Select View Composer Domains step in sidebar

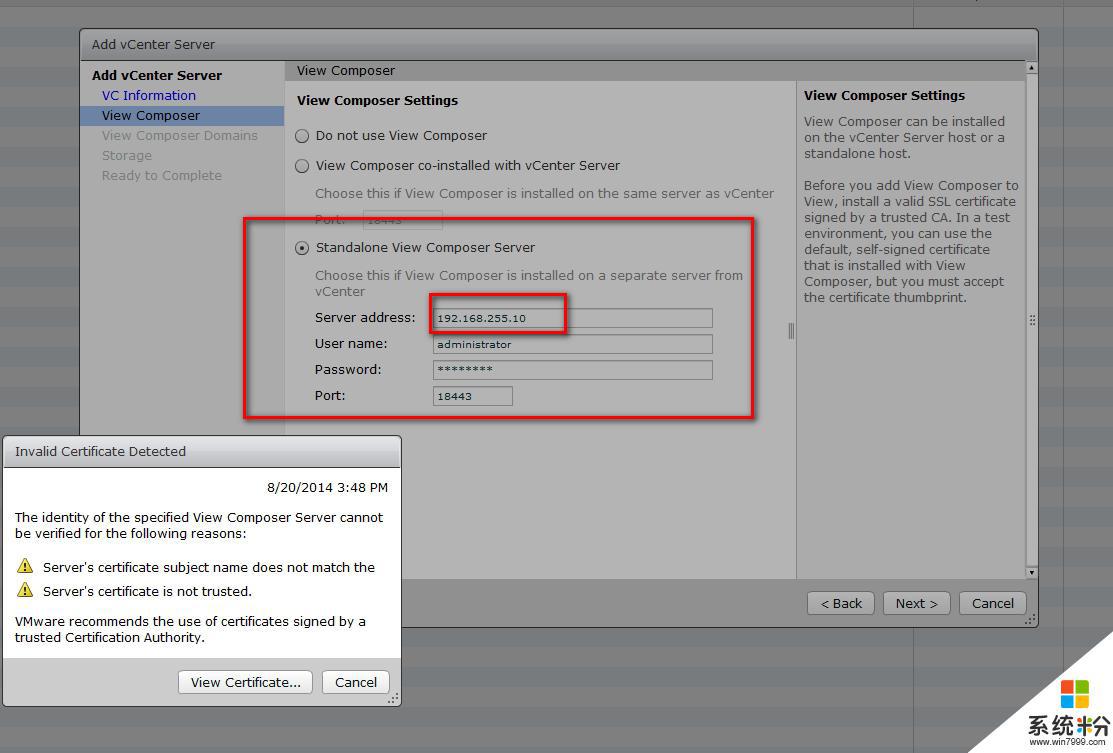point(180,136)
